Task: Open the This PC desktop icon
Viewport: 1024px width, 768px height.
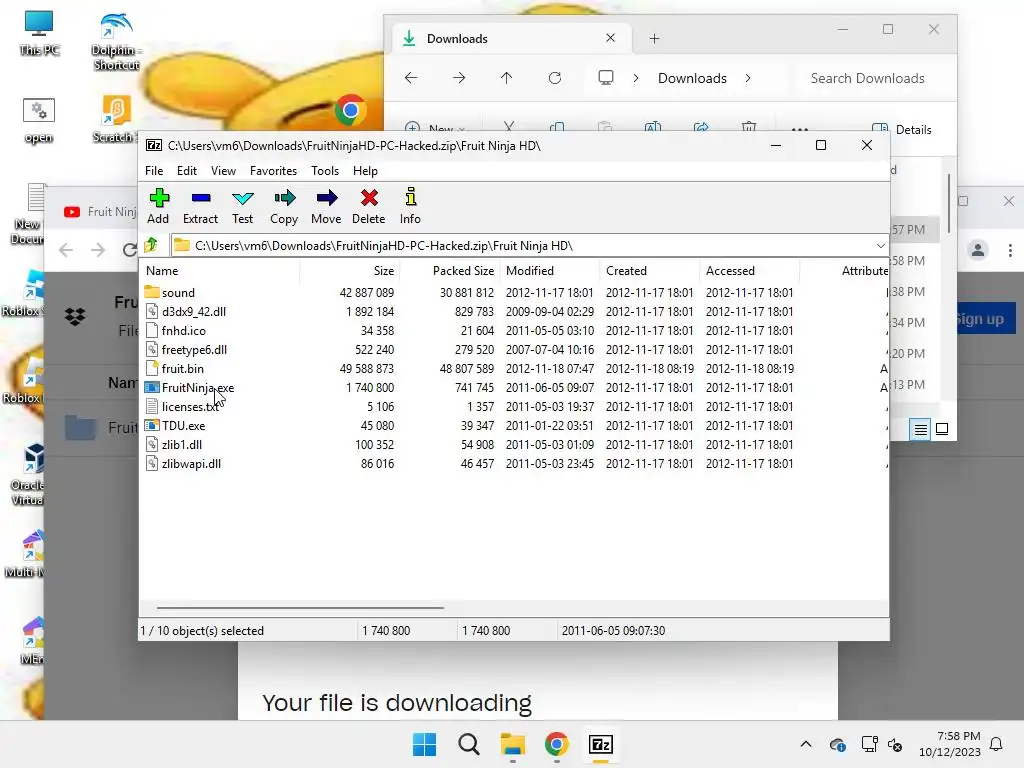Action: 39,33
